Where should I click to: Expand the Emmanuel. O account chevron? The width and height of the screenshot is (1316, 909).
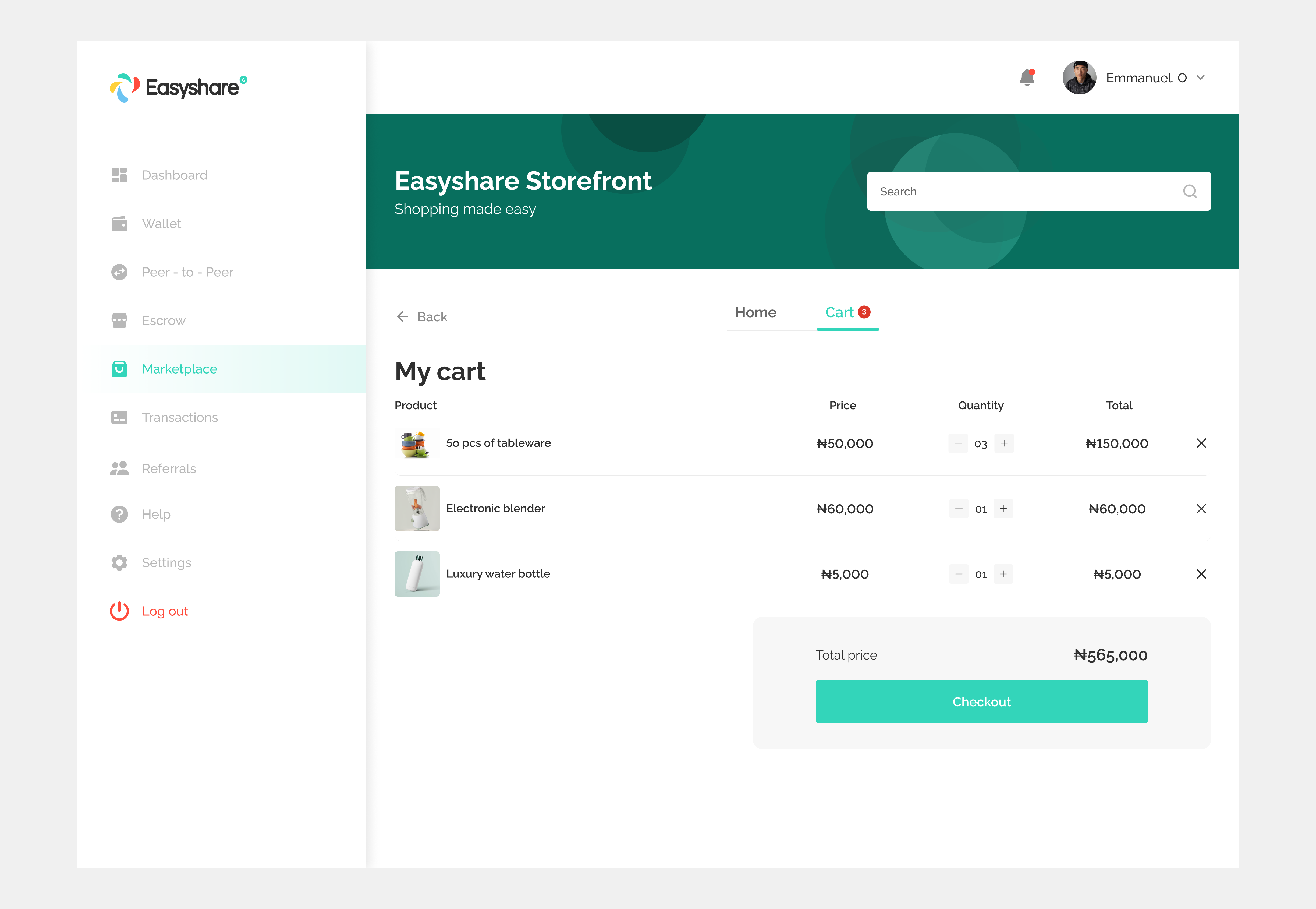coord(1201,78)
